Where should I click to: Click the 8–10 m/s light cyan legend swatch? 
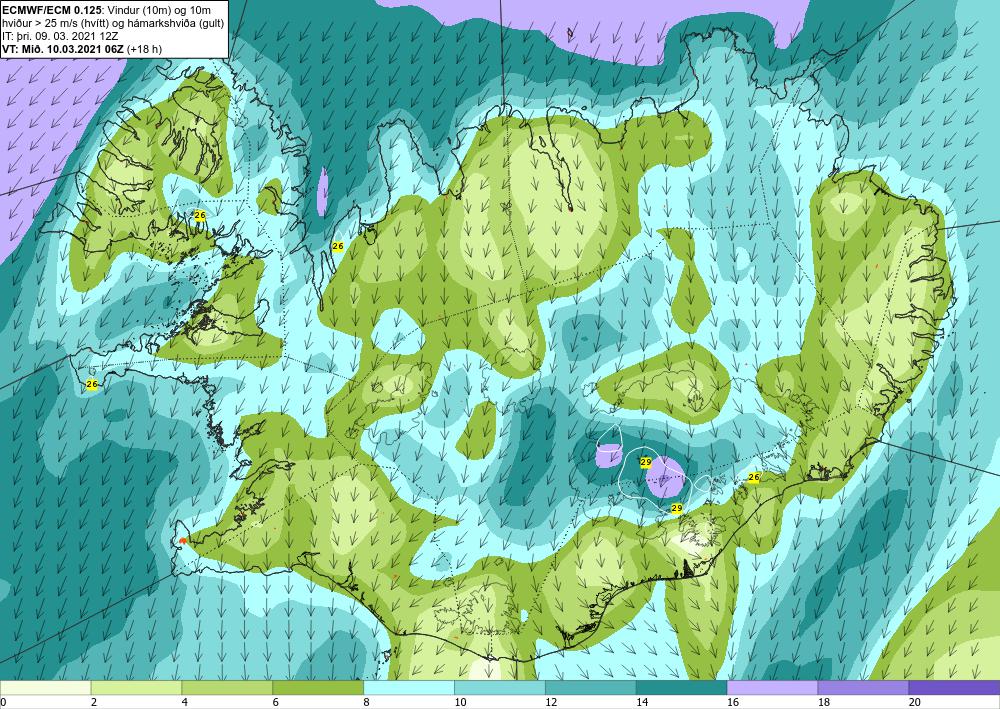409,687
